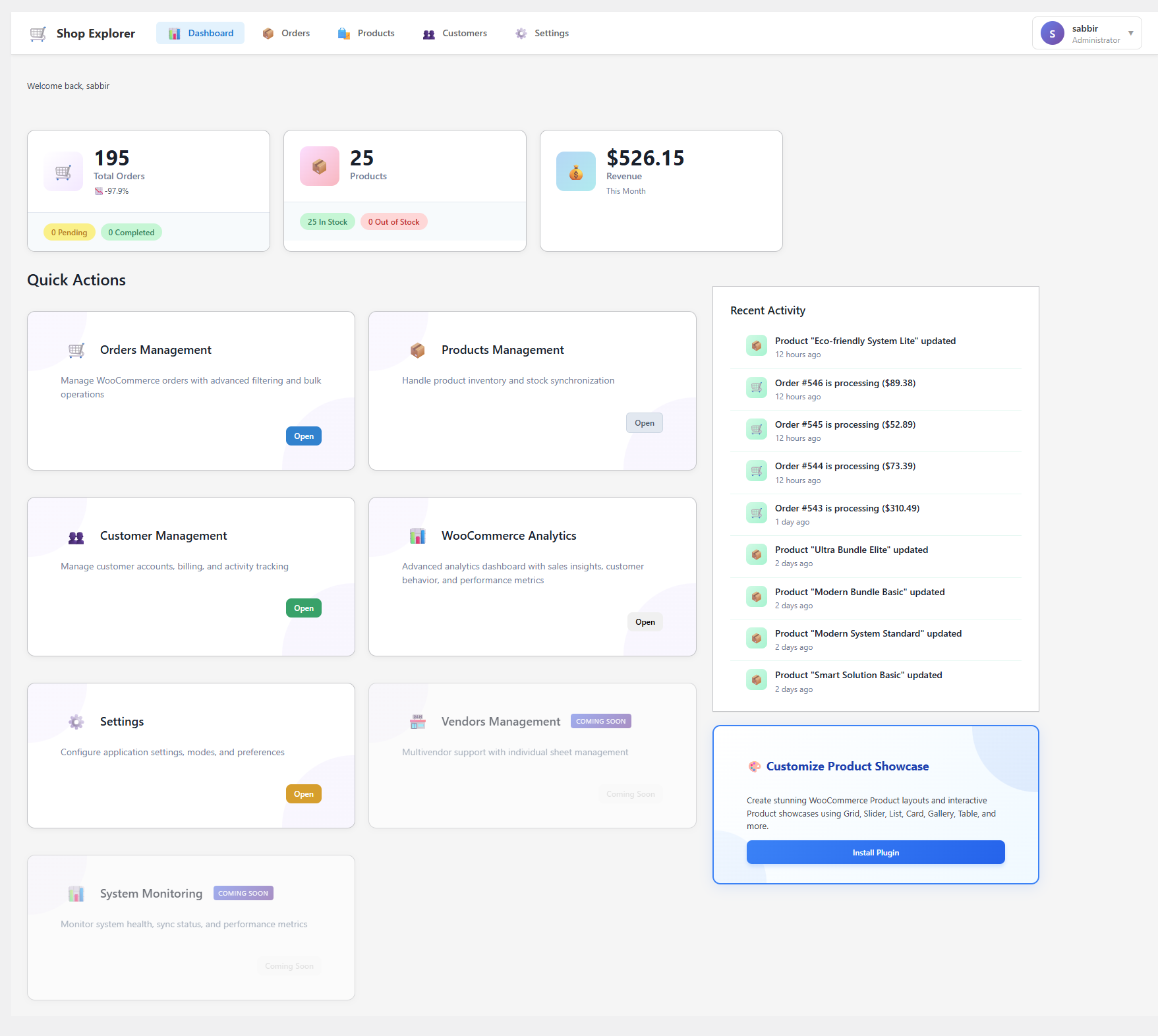Click the Shop Explorer cart logo icon
Viewport: 1158px width, 1036px height.
[38, 34]
